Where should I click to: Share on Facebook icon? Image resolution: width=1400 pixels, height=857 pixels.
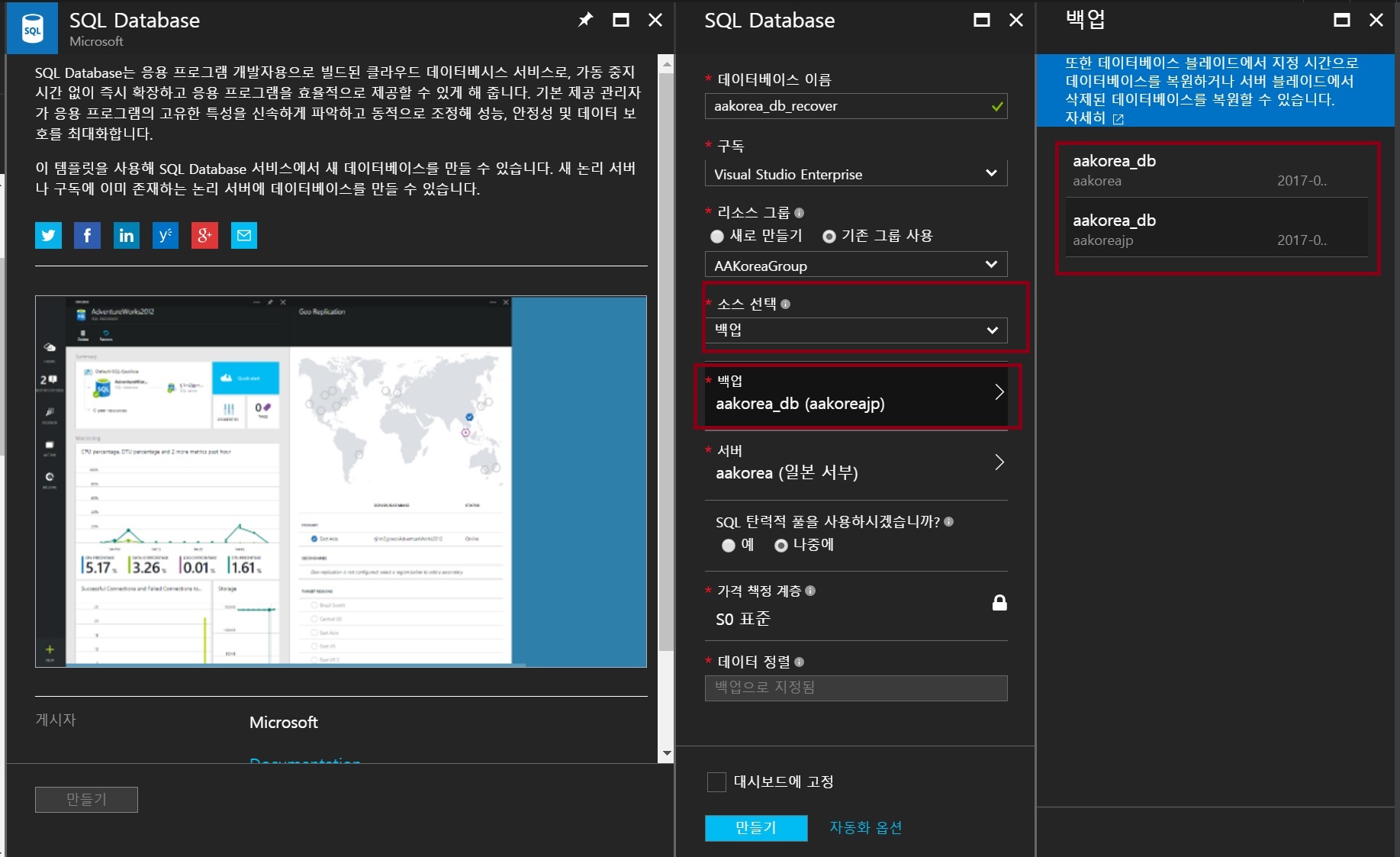coord(87,235)
